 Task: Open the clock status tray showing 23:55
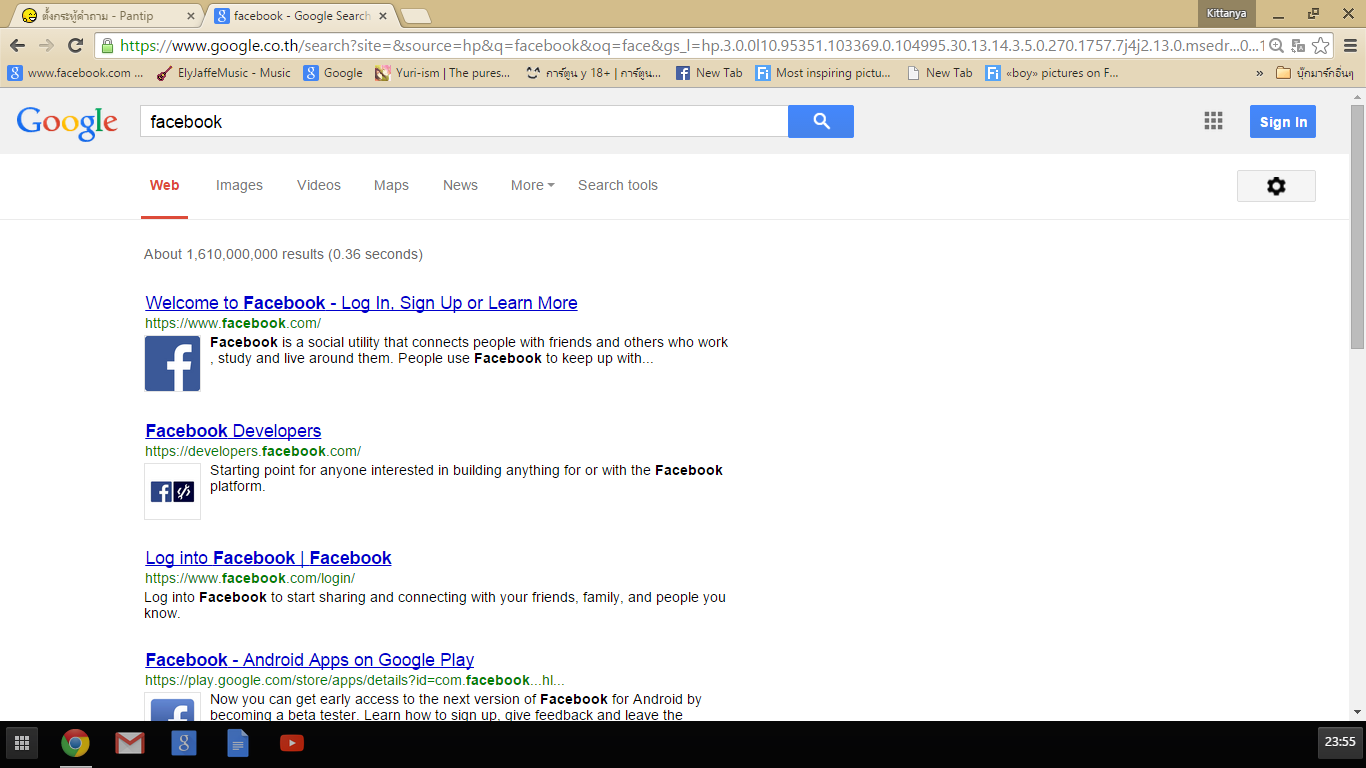(1340, 743)
